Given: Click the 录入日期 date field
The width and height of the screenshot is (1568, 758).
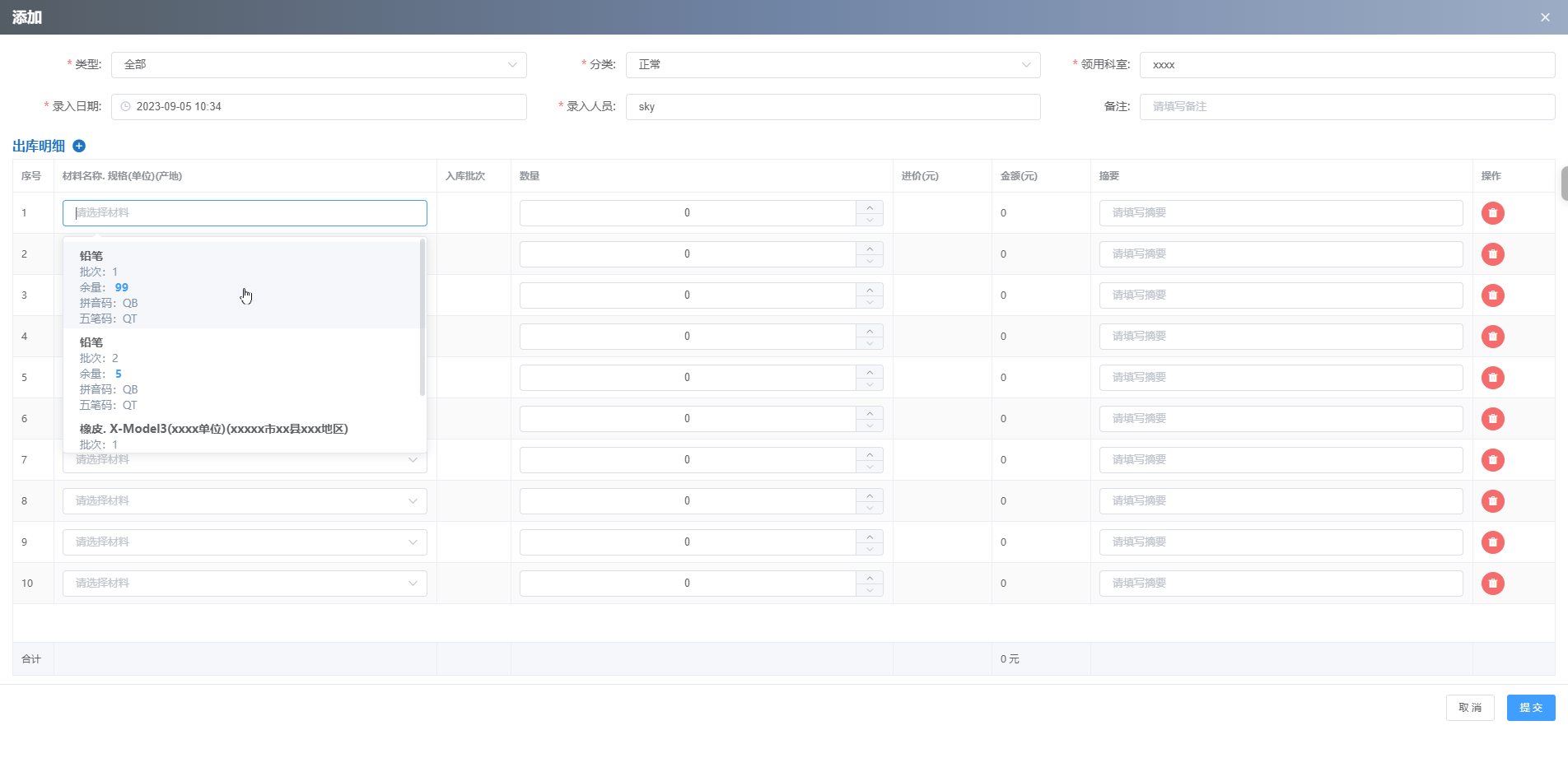Looking at the screenshot, I should click(319, 107).
